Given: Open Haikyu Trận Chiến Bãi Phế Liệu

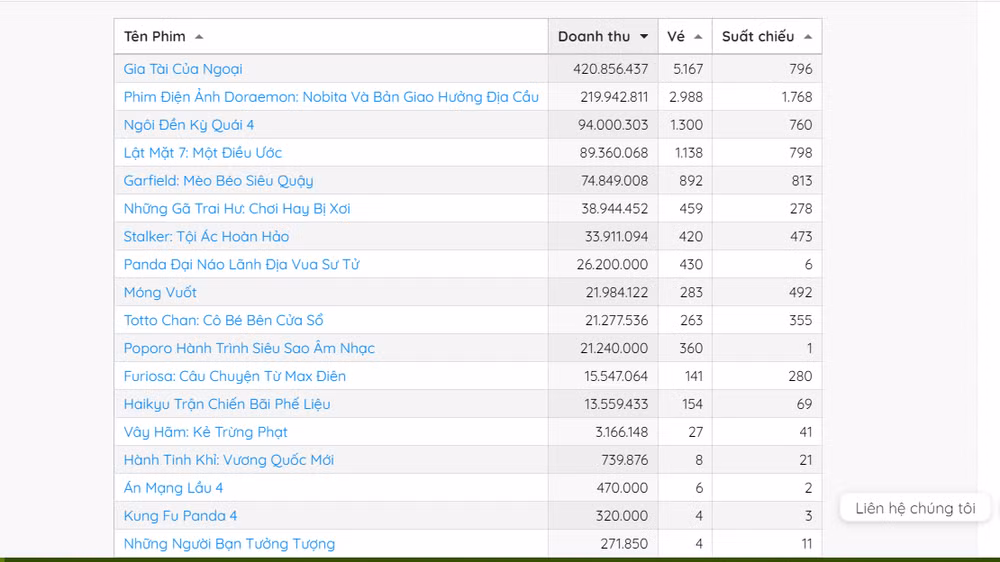Looking at the screenshot, I should click(x=227, y=405).
